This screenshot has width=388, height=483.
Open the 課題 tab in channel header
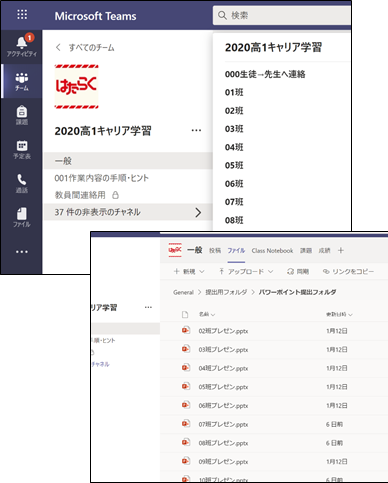pyautogui.click(x=306, y=250)
